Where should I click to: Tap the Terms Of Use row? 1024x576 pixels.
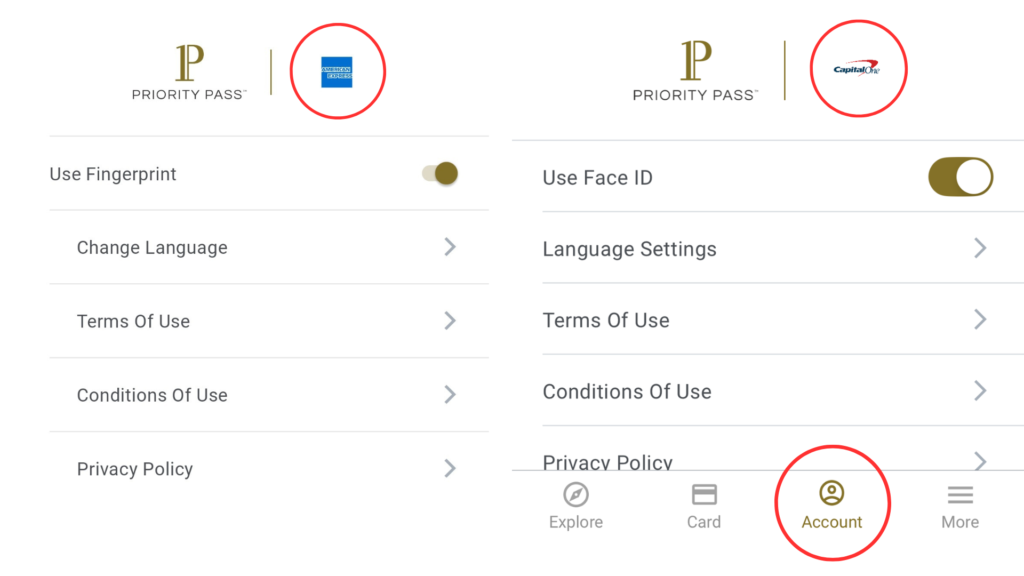click(133, 321)
